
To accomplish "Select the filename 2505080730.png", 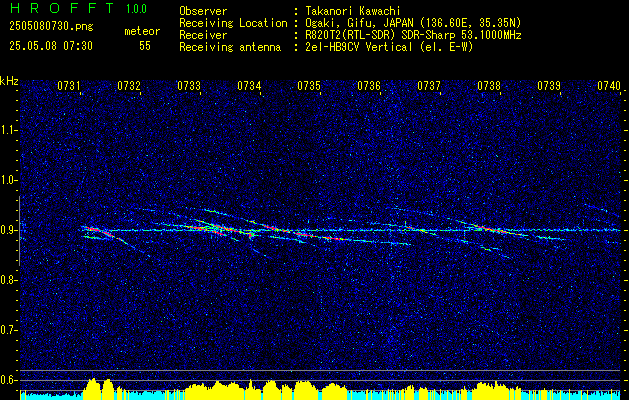I will [x=51, y=26].
